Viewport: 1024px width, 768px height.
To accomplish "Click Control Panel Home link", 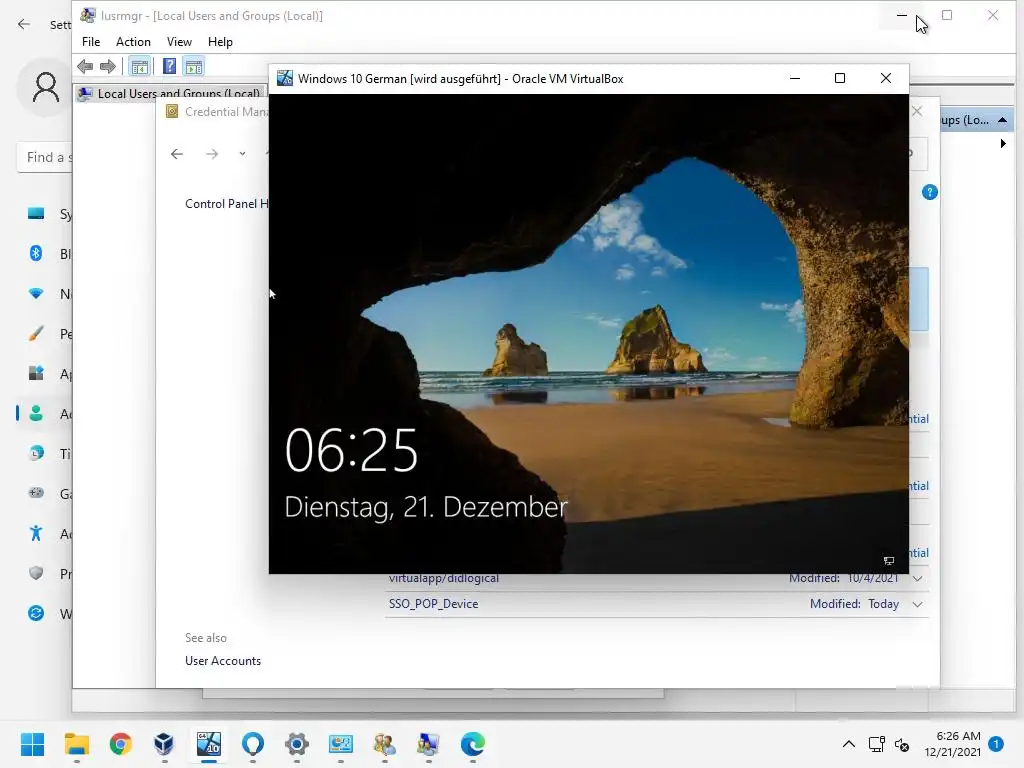I will pyautogui.click(x=226, y=204).
